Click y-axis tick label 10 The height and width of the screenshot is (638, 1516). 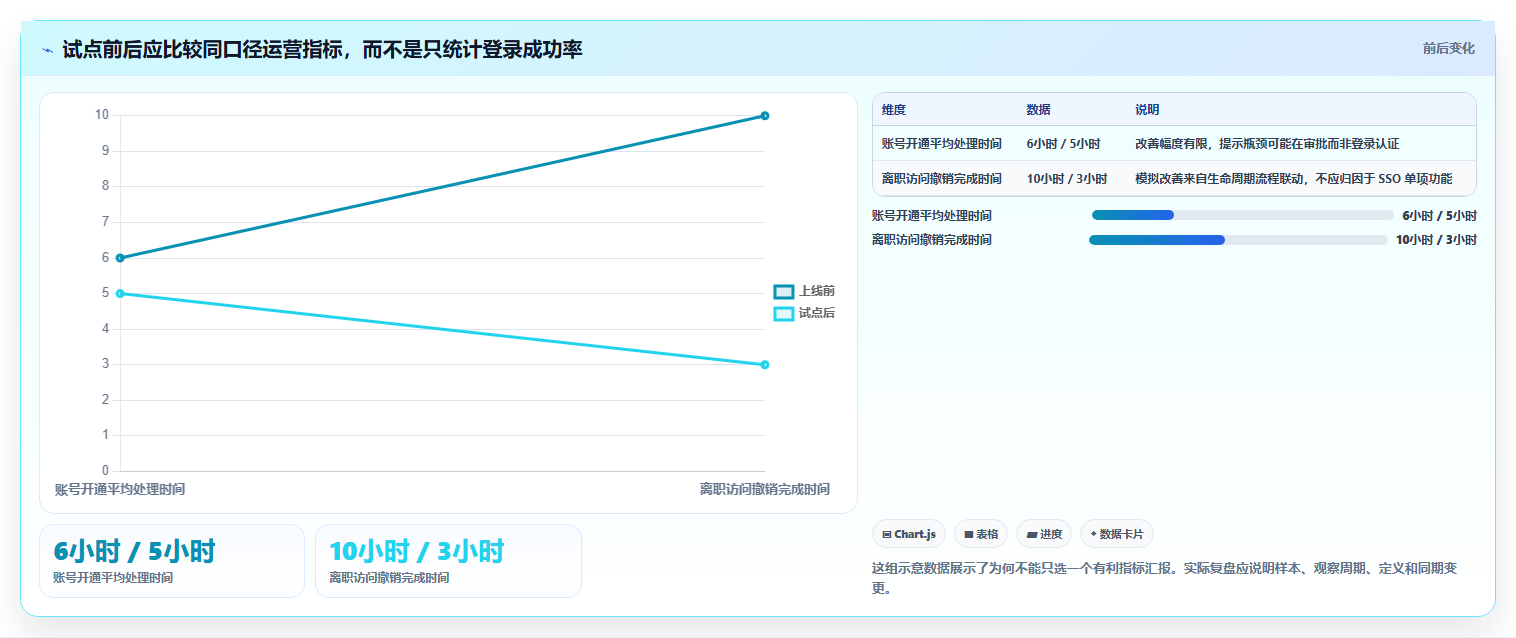pyautogui.click(x=102, y=114)
